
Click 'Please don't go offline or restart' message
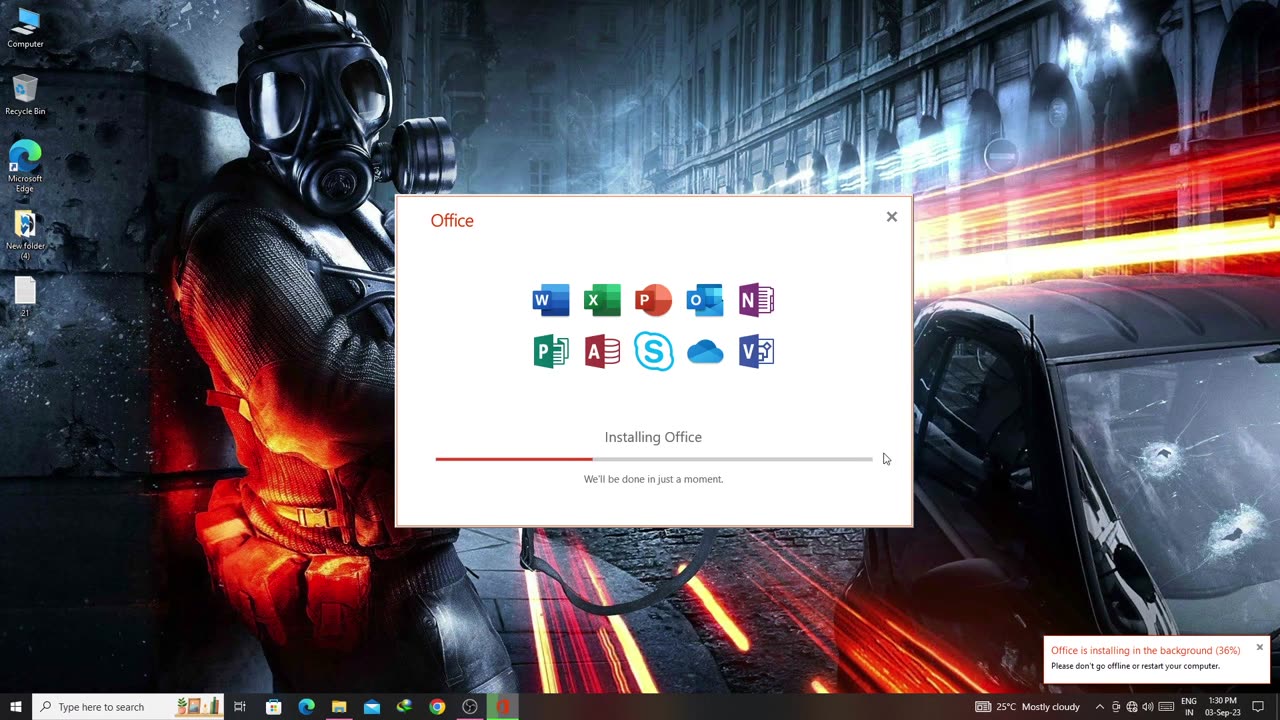point(1135,666)
